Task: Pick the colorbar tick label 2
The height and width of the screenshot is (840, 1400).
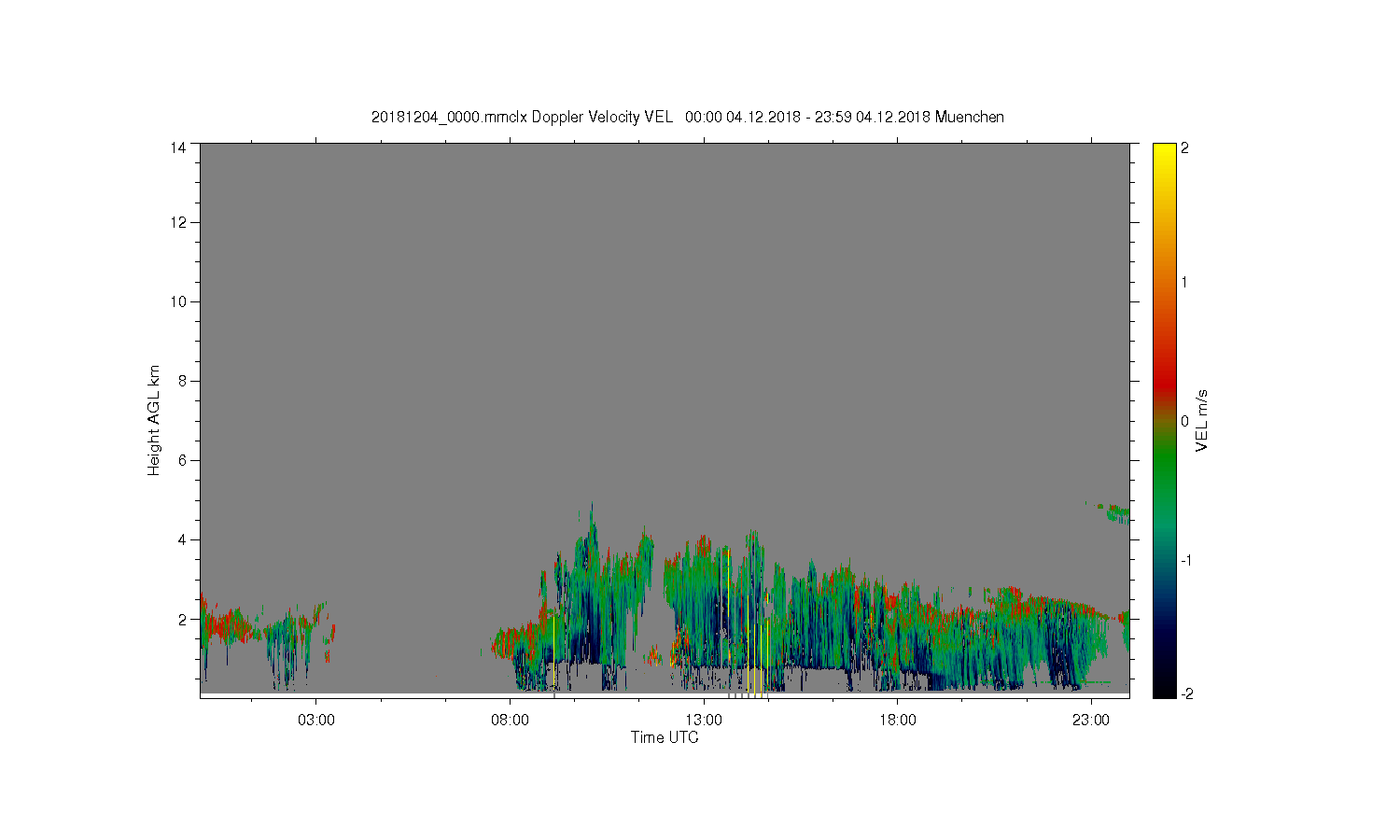Action: pos(1185,148)
